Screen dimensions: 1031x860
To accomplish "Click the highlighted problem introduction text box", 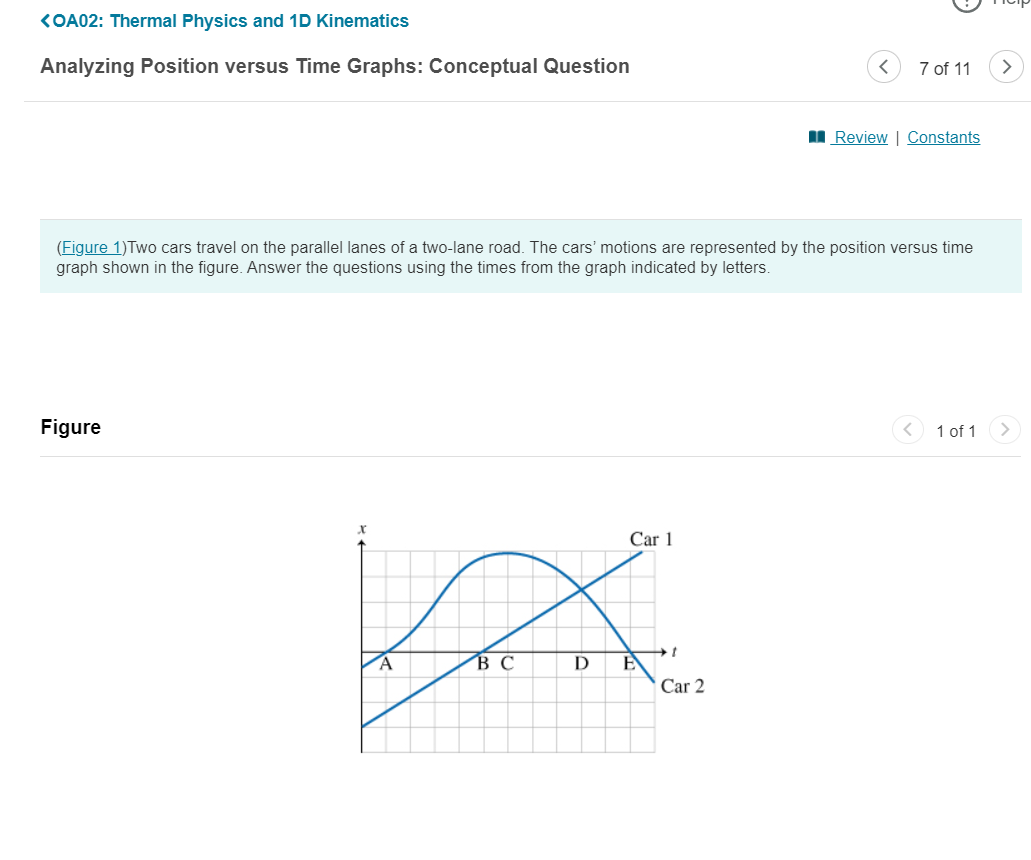I will click(515, 257).
